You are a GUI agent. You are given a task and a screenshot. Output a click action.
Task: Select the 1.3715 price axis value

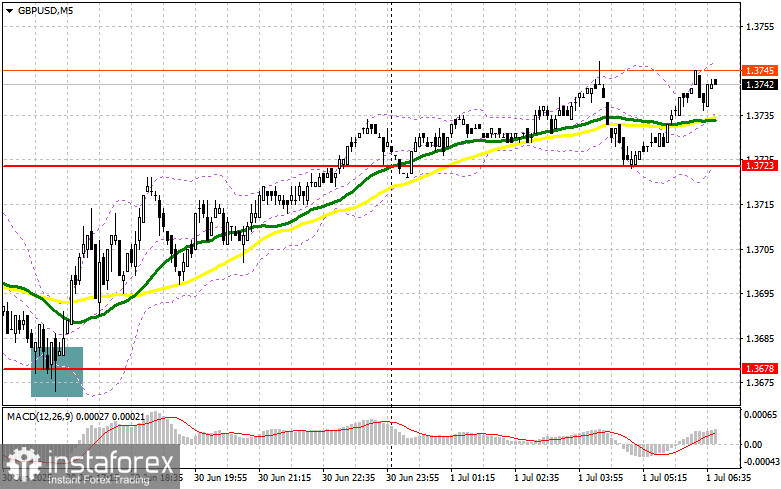pos(761,205)
